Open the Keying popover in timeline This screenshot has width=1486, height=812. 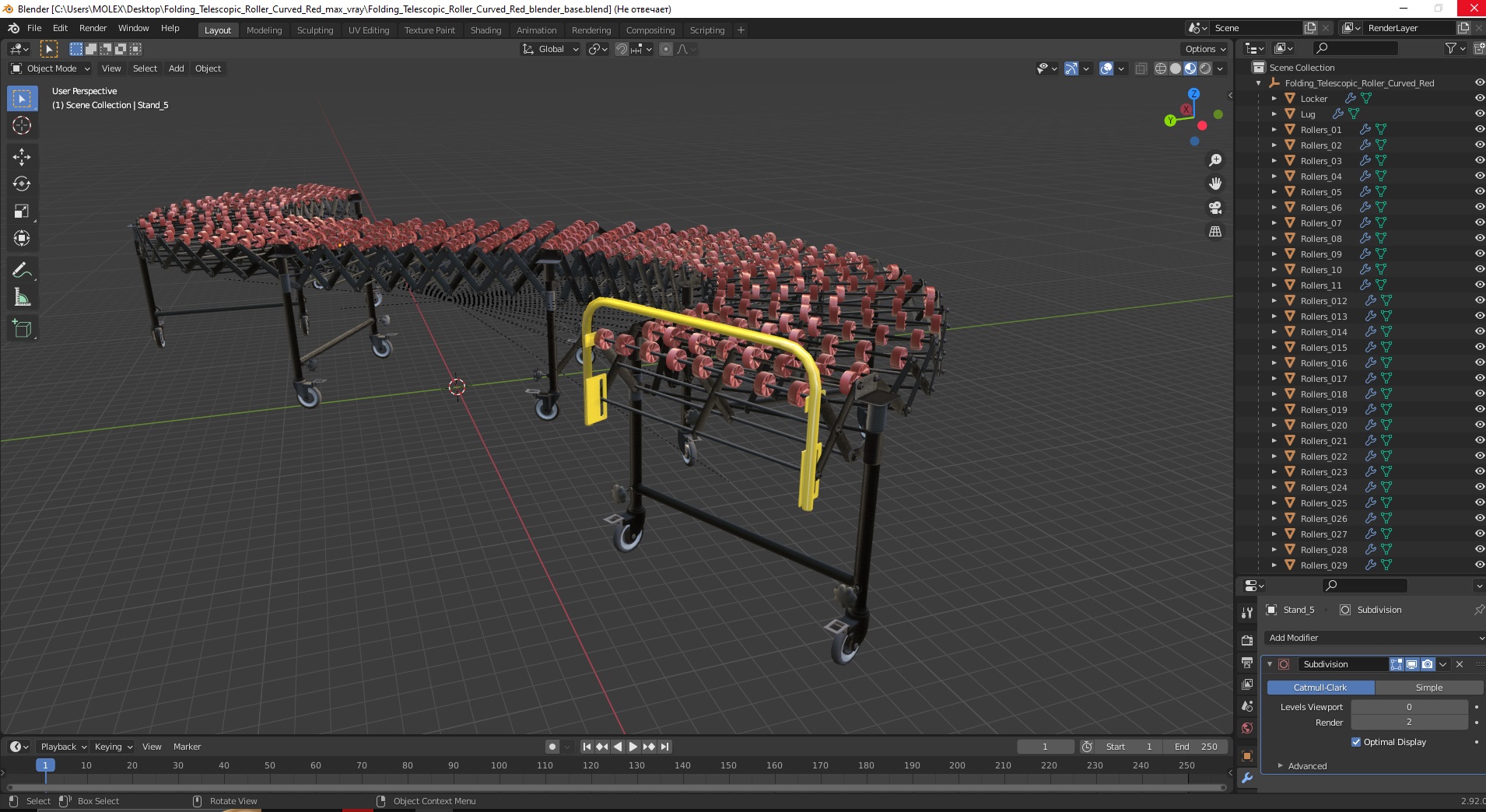(x=113, y=747)
